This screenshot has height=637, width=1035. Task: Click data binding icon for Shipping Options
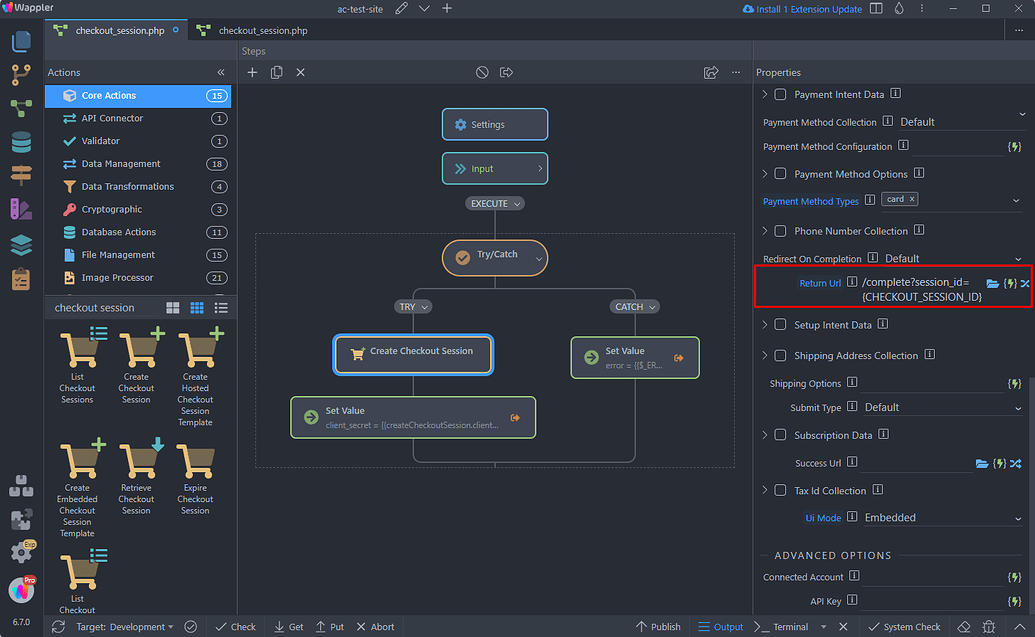tap(1014, 384)
